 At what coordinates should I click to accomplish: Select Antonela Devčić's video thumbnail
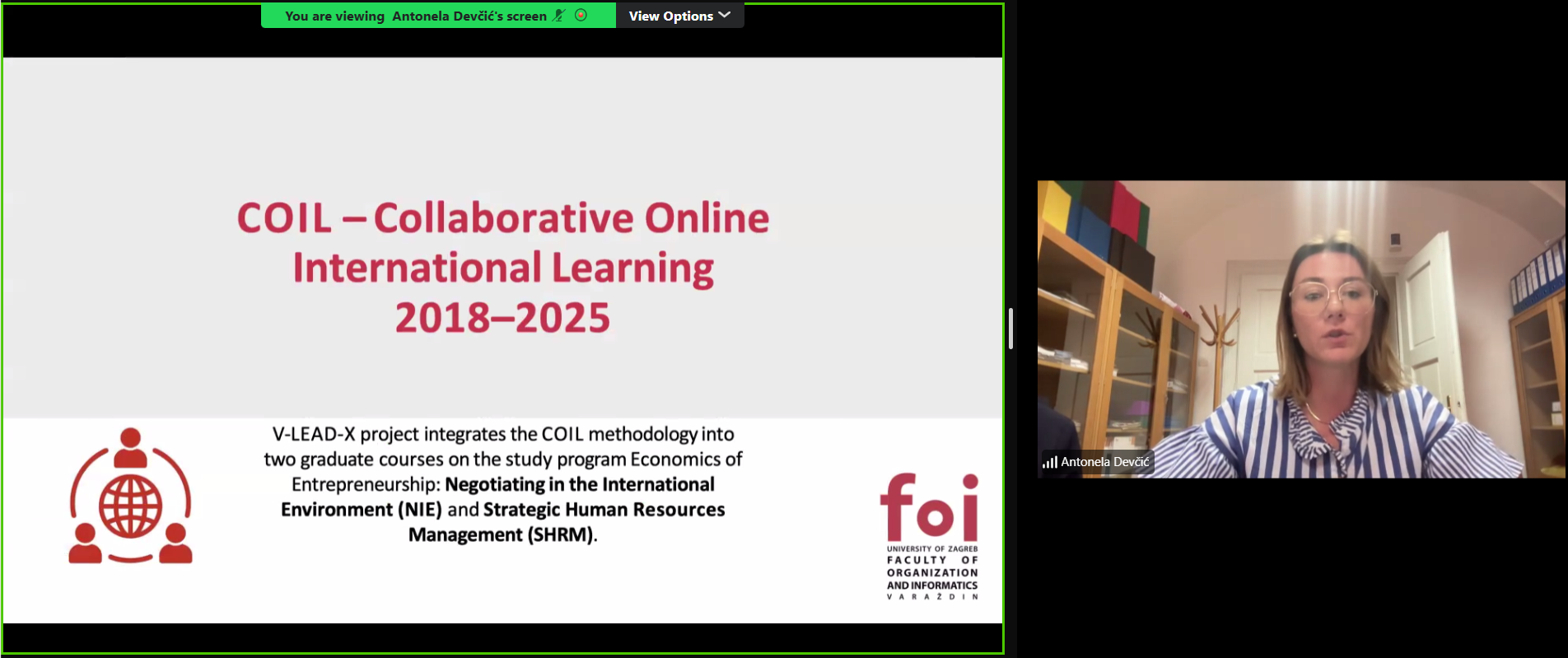pyautogui.click(x=1300, y=329)
